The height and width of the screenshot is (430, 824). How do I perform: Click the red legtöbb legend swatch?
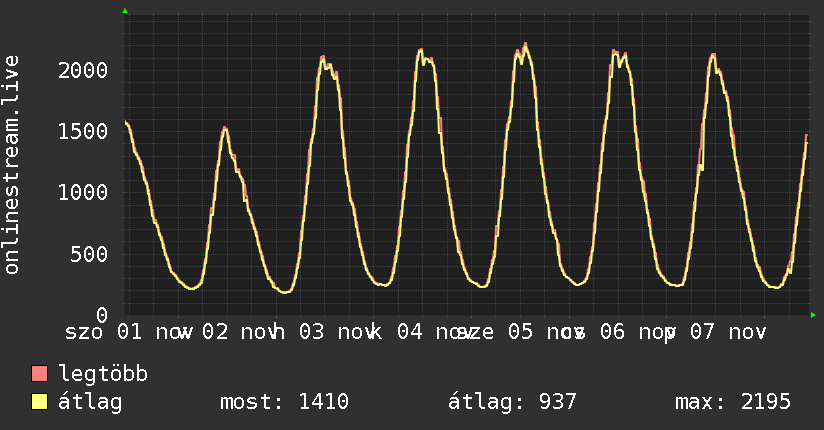[40, 375]
